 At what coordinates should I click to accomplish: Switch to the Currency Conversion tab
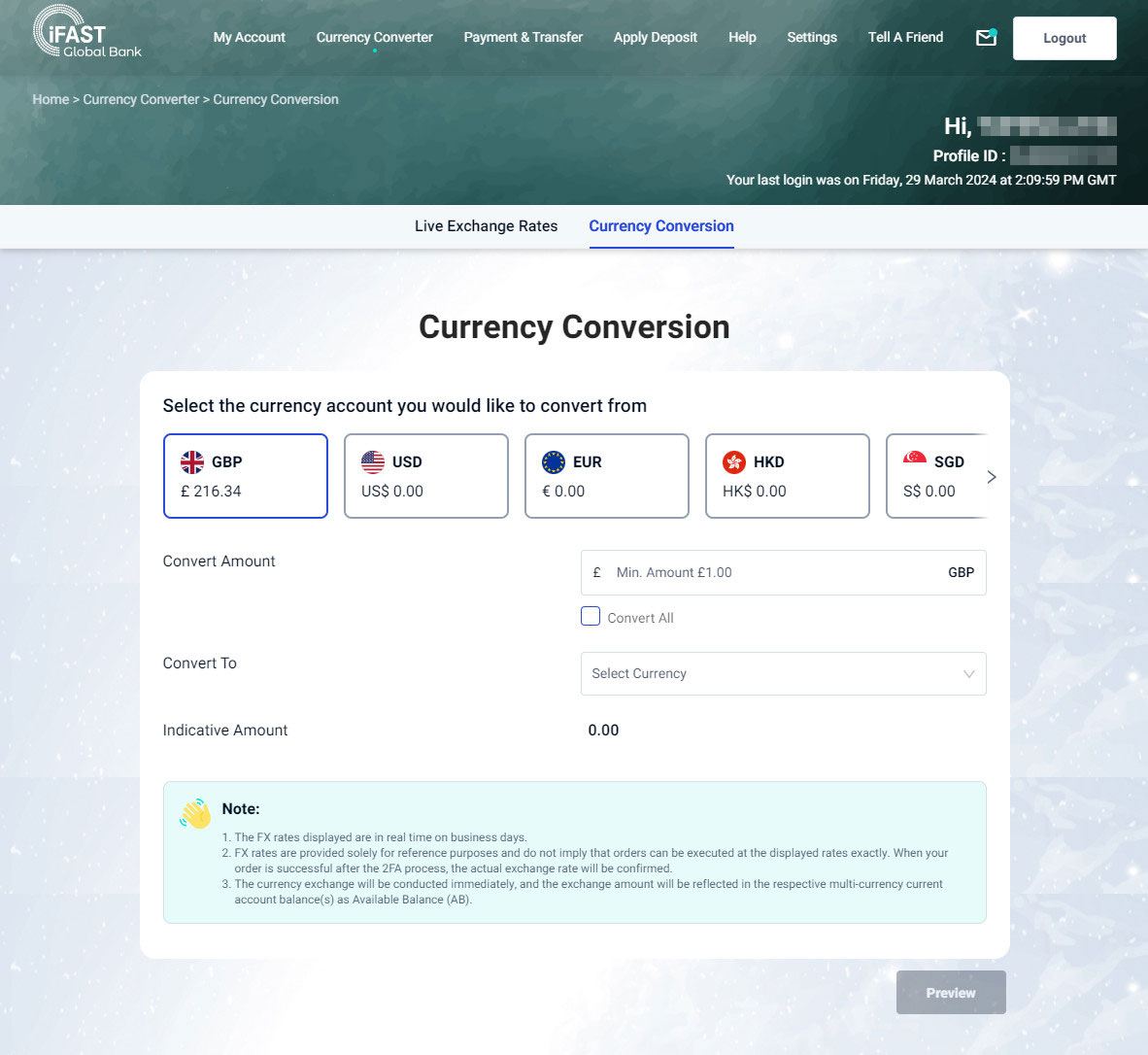661,226
